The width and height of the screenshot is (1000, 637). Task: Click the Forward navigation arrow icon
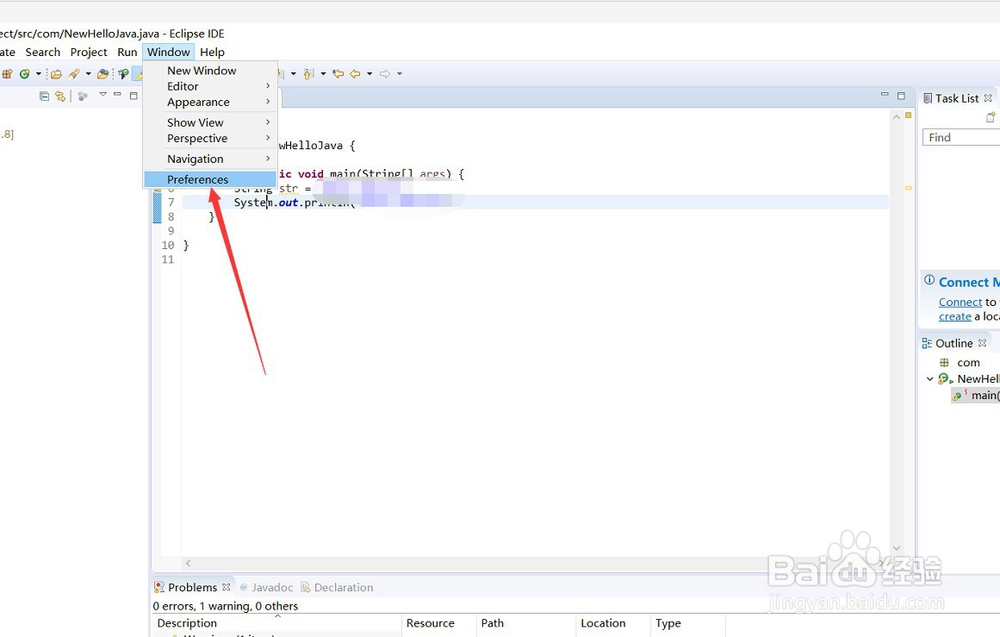point(385,74)
